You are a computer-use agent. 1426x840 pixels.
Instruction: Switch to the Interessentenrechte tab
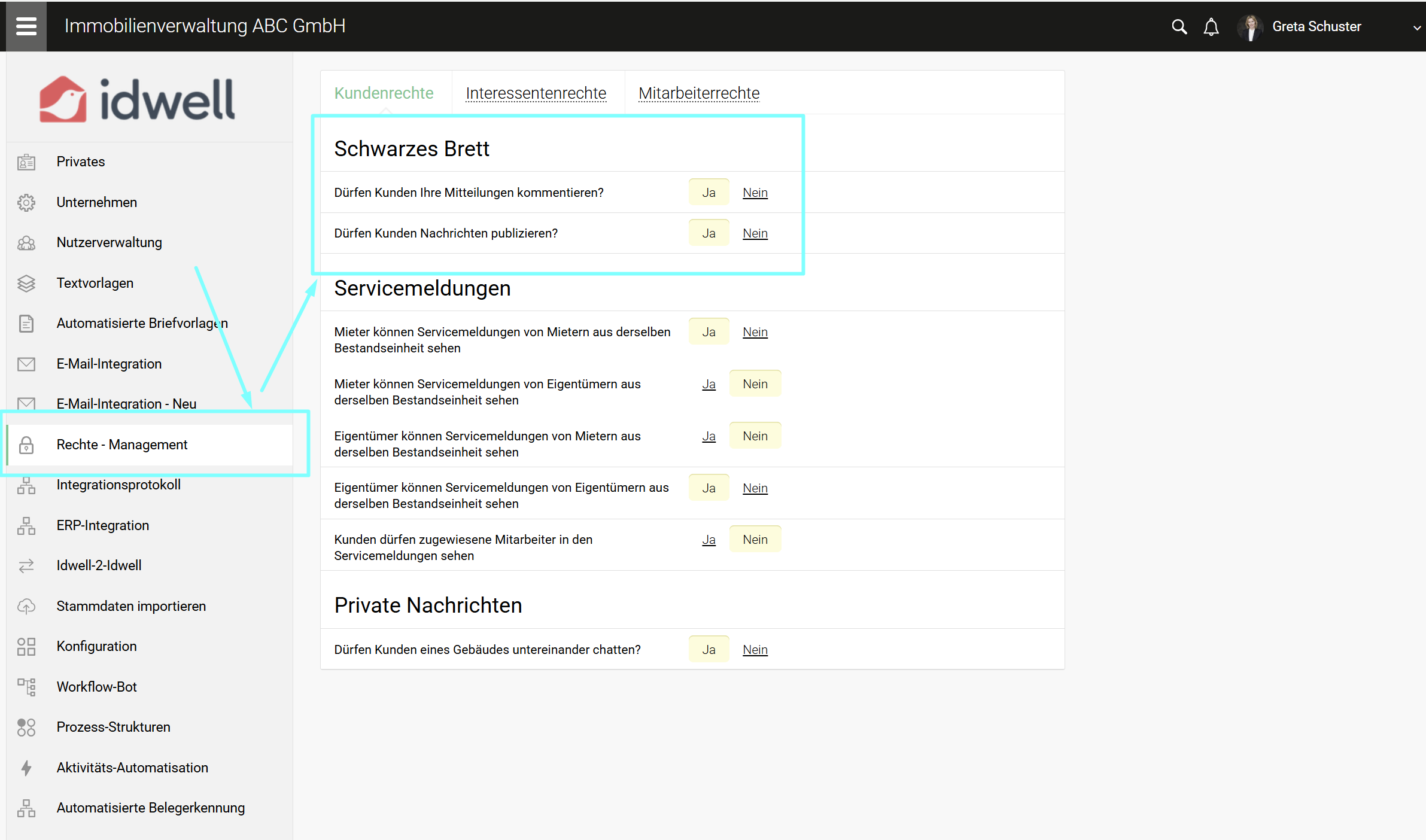click(x=536, y=93)
